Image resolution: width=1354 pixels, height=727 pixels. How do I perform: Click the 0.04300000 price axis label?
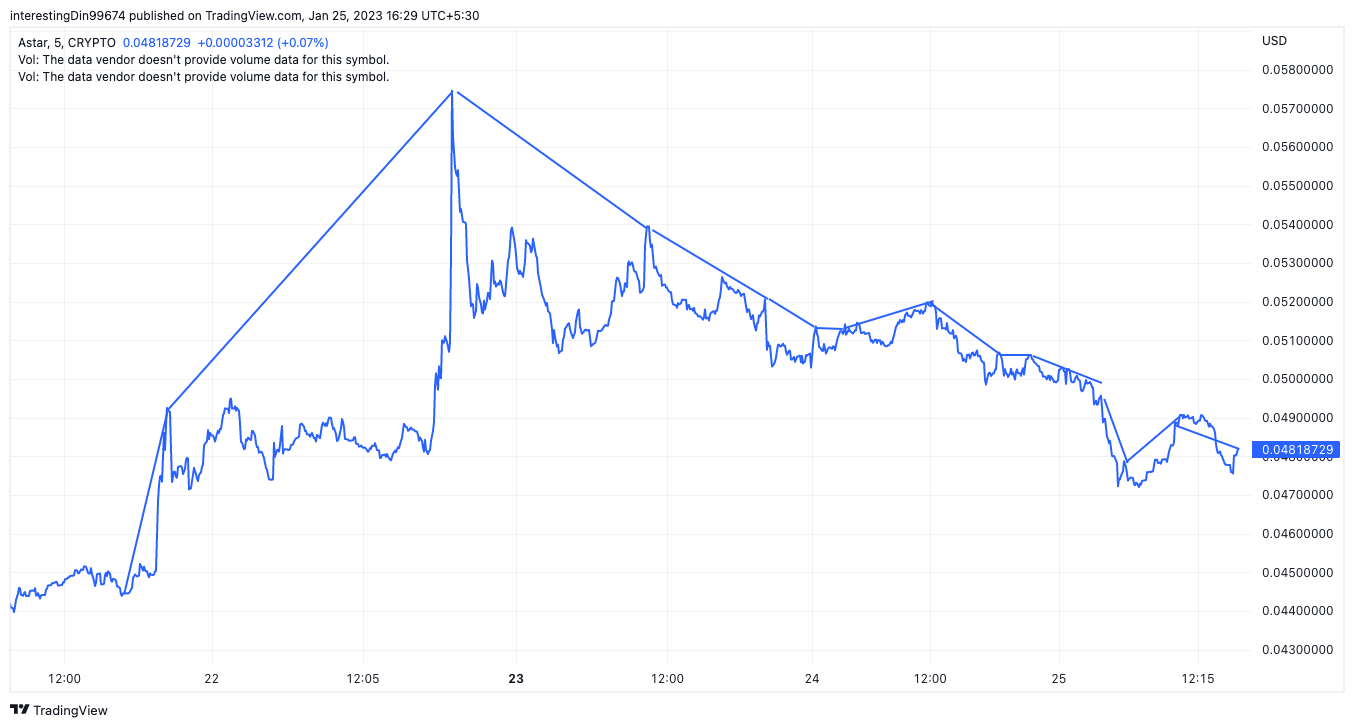pyautogui.click(x=1297, y=650)
